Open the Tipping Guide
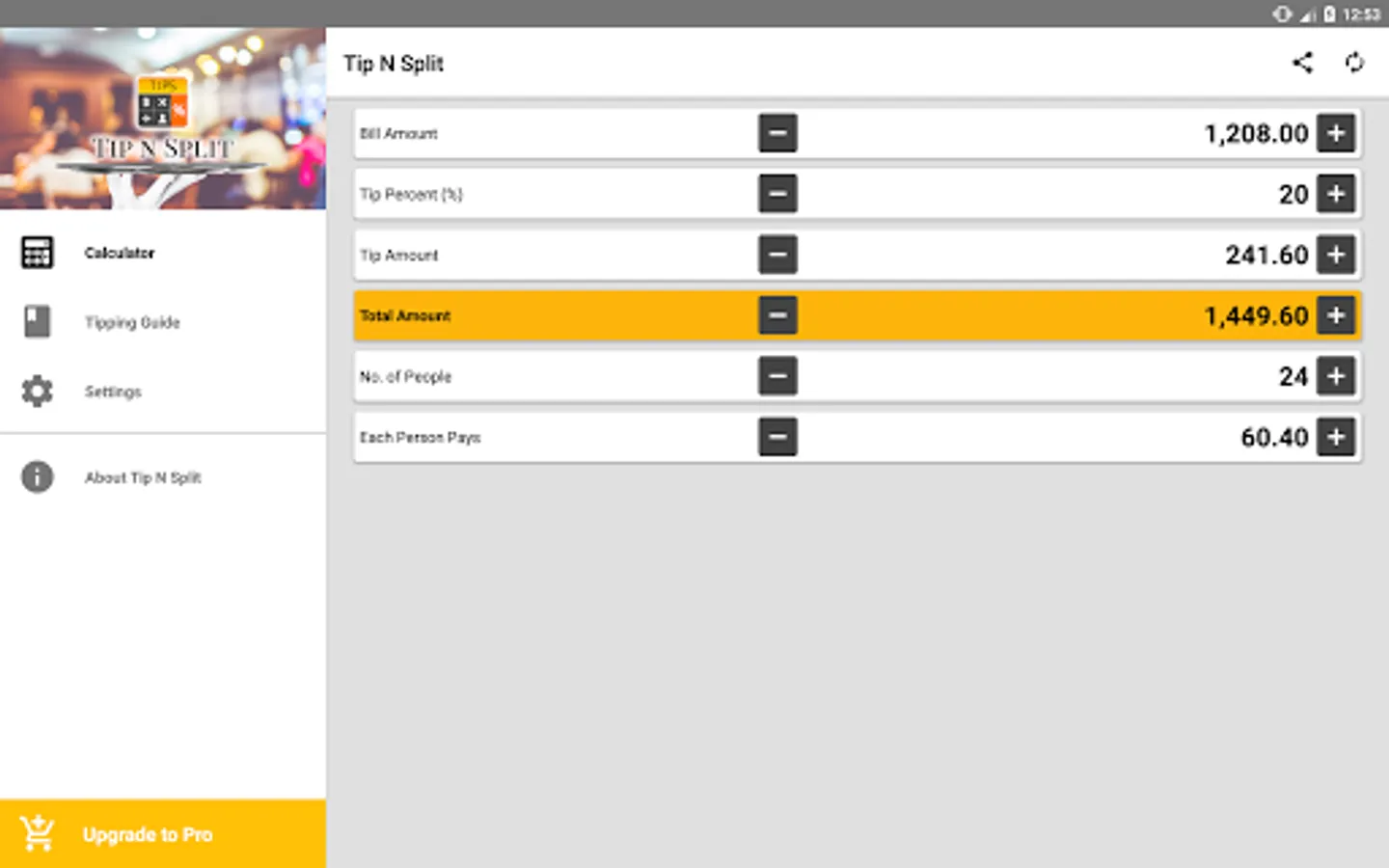 (163, 322)
